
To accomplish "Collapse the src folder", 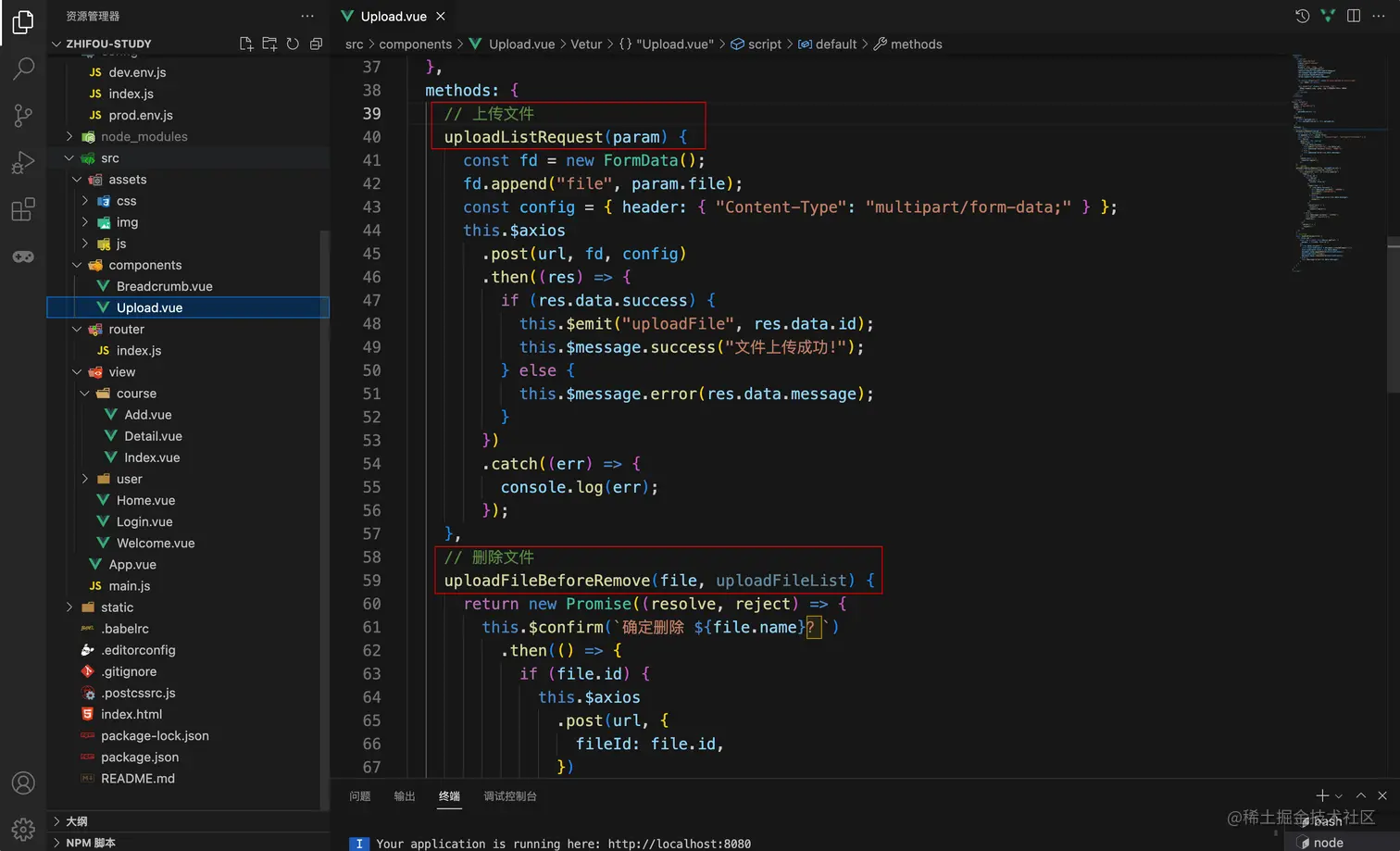I will [69, 158].
